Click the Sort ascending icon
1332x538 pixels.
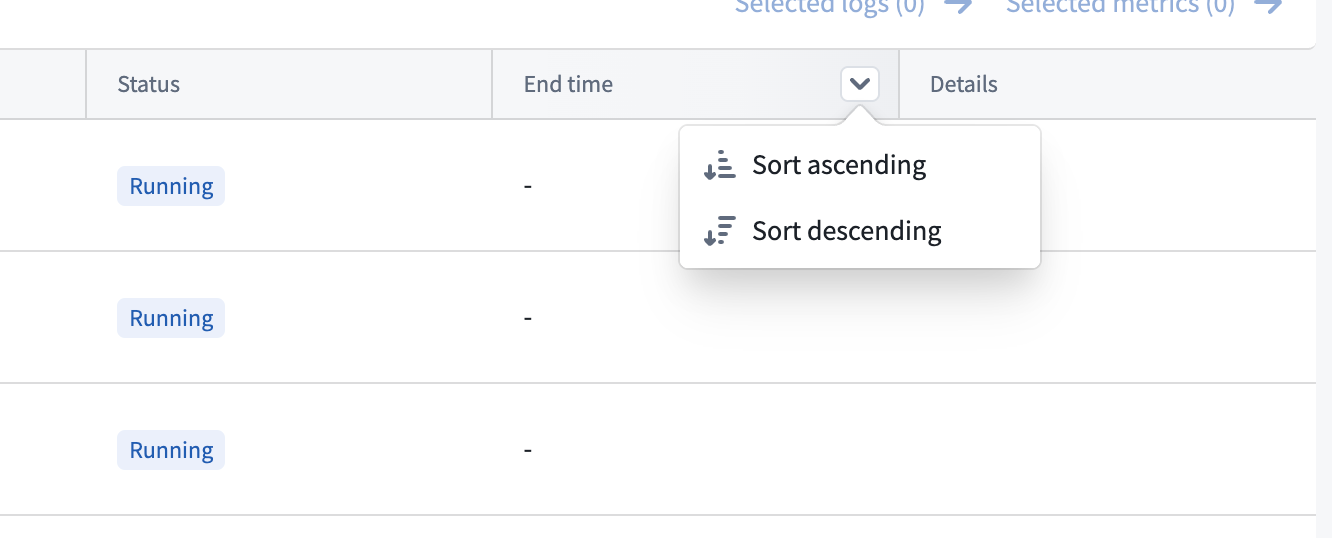[720, 165]
